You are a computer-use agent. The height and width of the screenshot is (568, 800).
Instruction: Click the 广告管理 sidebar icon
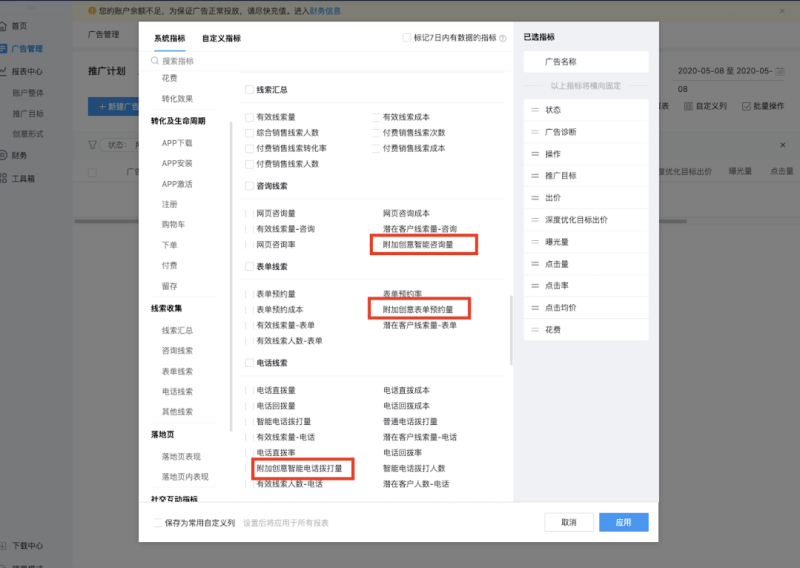[x=3, y=48]
